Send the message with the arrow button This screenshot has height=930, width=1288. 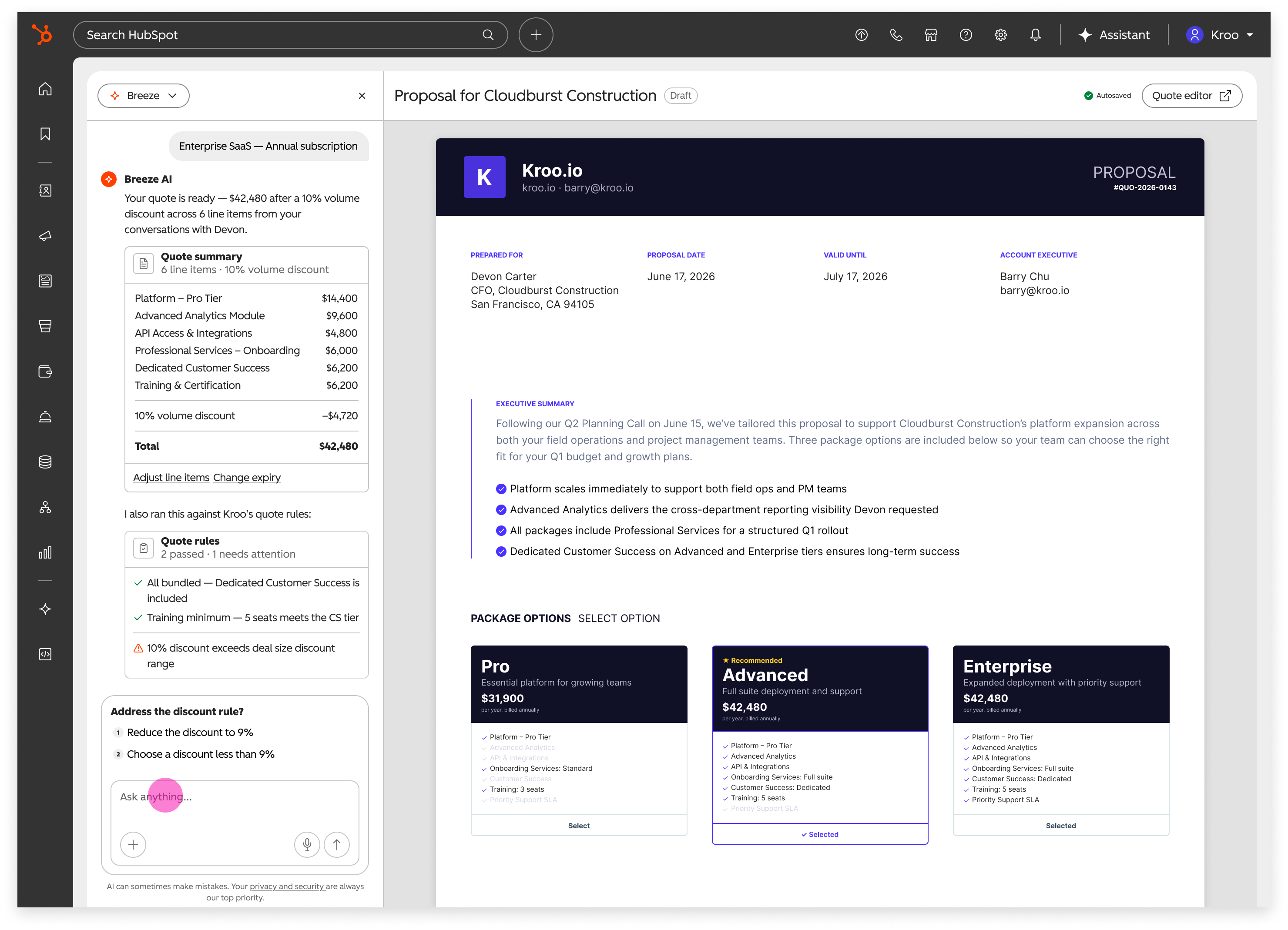[x=337, y=844]
